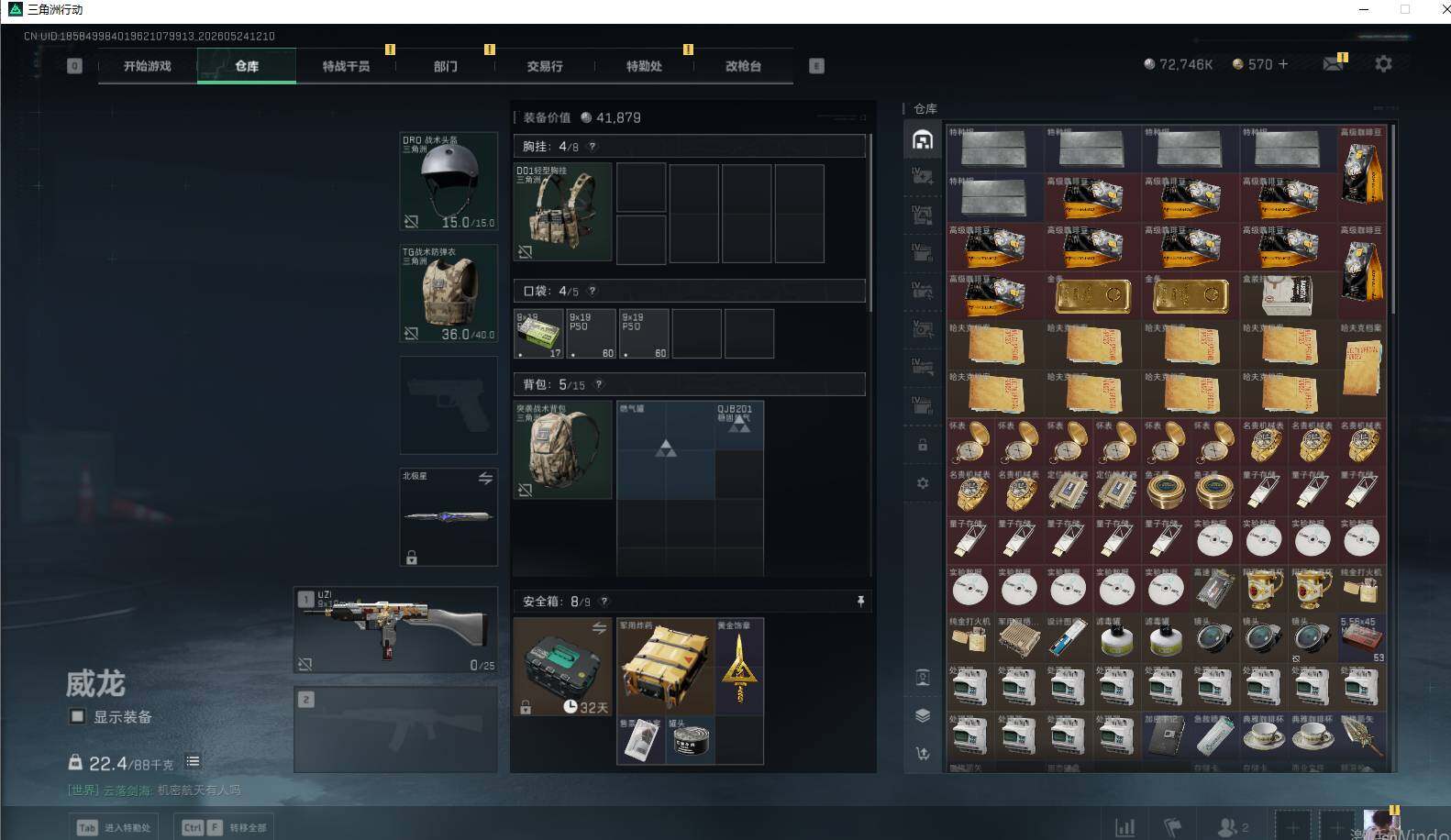1451x840 pixels.
Task: Click the E key tab-switch button
Action: pos(816,66)
